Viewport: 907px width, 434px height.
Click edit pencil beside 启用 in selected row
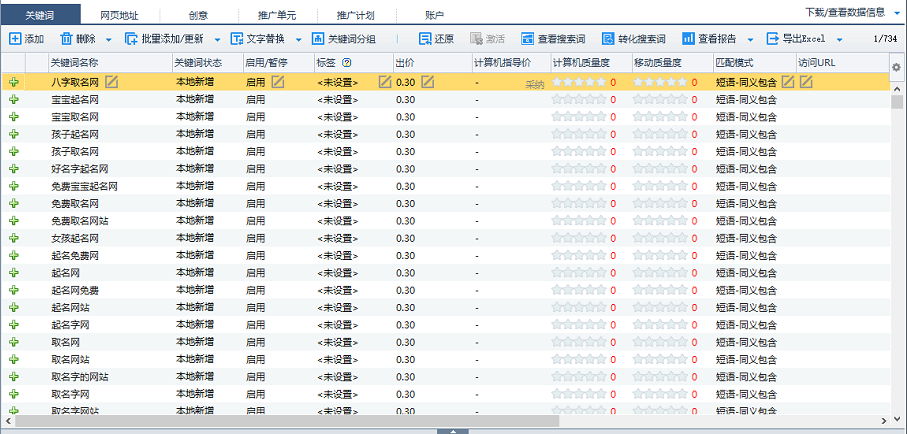[278, 82]
